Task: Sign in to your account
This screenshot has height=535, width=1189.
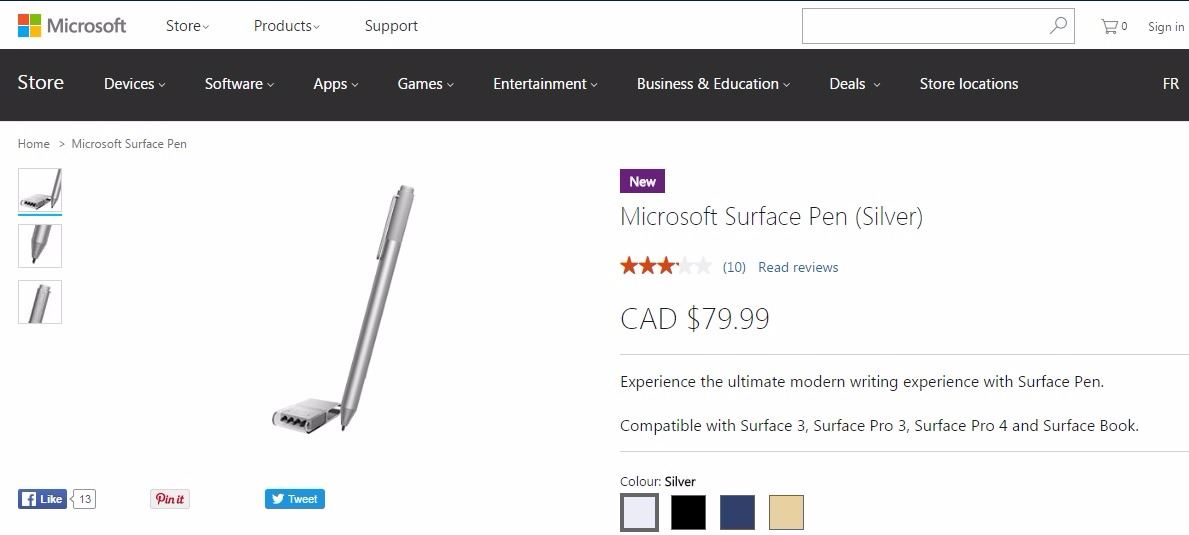Action: coord(1165,27)
